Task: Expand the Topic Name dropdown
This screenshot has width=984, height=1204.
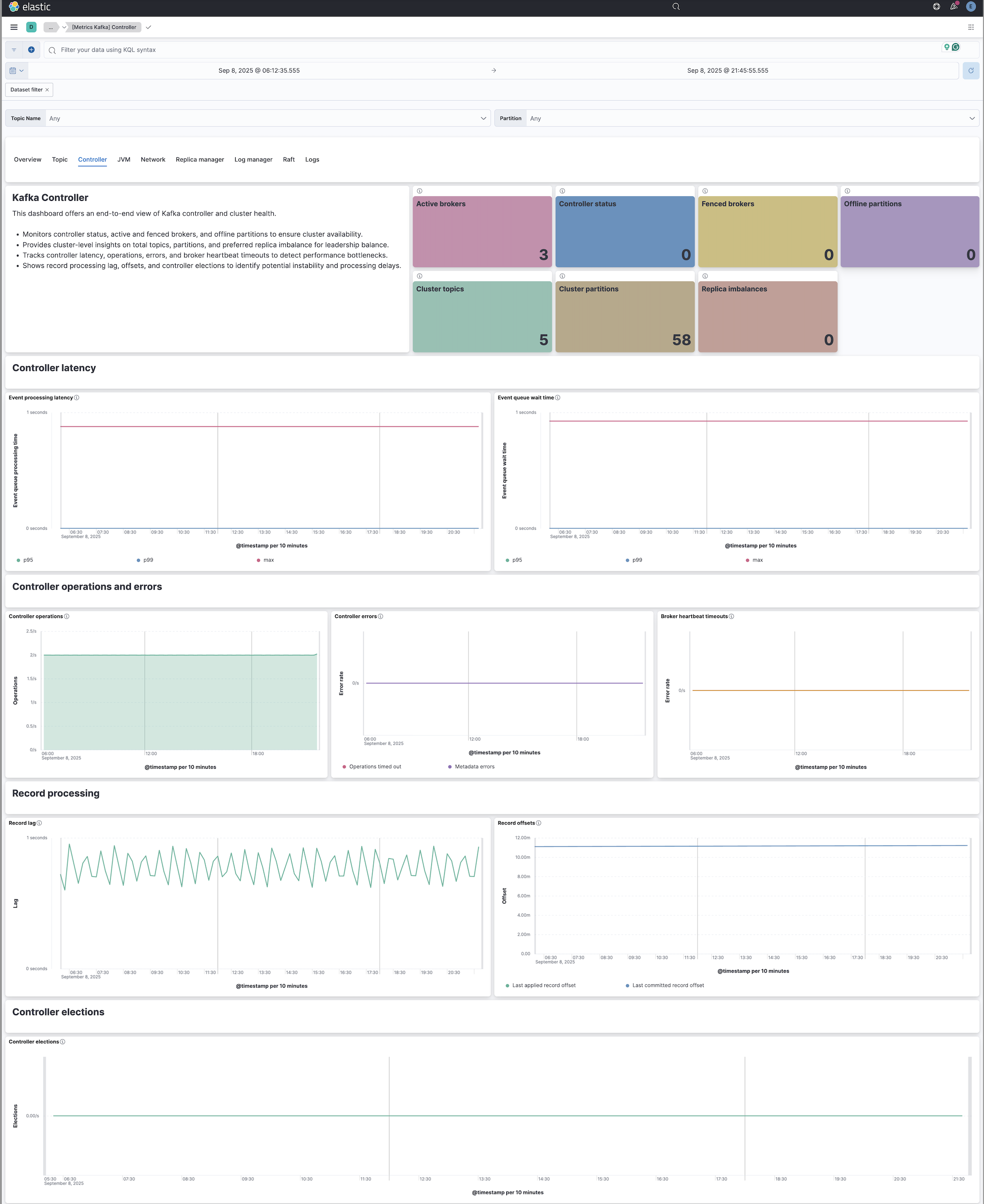Action: 266,119
